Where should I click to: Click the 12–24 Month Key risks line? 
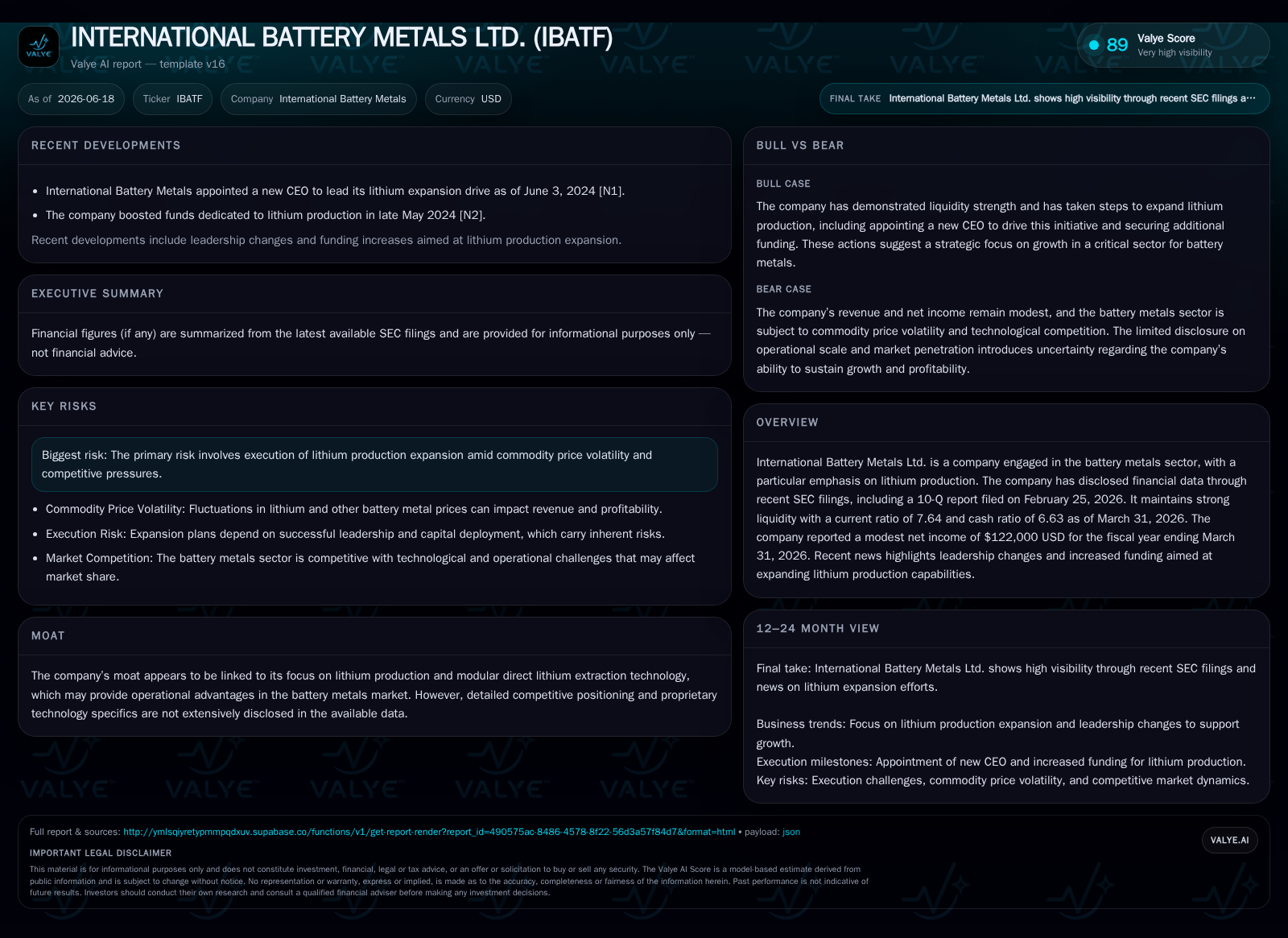click(1003, 780)
